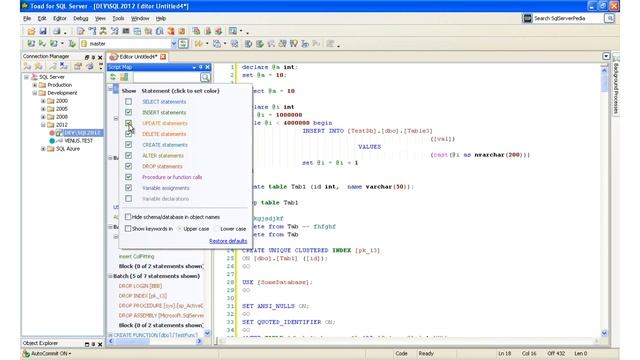Image resolution: width=640 pixels, height=360 pixels.
Task: Collapse the SQL Server tree node
Action: 27,77
